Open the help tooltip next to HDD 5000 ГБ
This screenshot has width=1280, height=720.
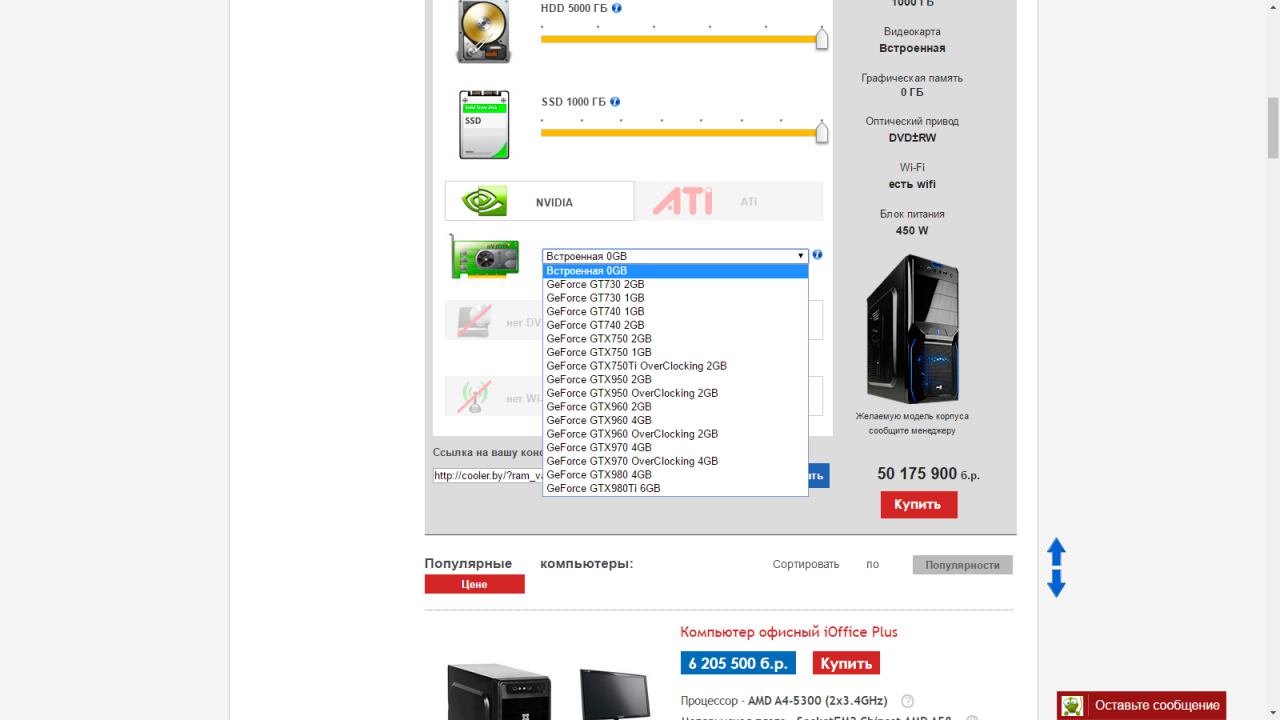point(617,8)
